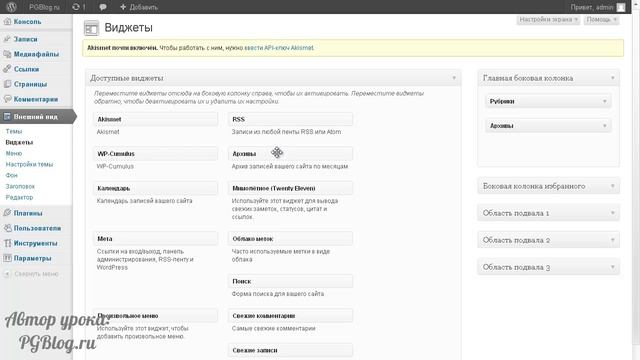Click the Консоль dashboard icon
The height and width of the screenshot is (360, 640).
[7, 22]
